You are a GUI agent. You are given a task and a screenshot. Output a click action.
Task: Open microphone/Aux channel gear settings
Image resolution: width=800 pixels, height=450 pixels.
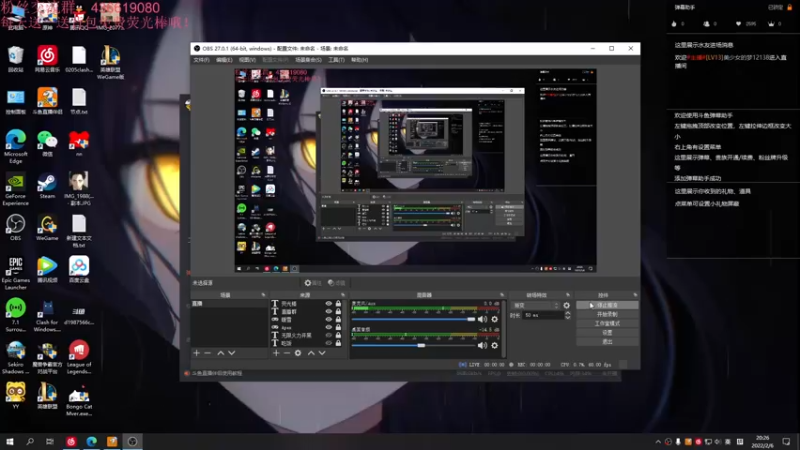(x=494, y=319)
